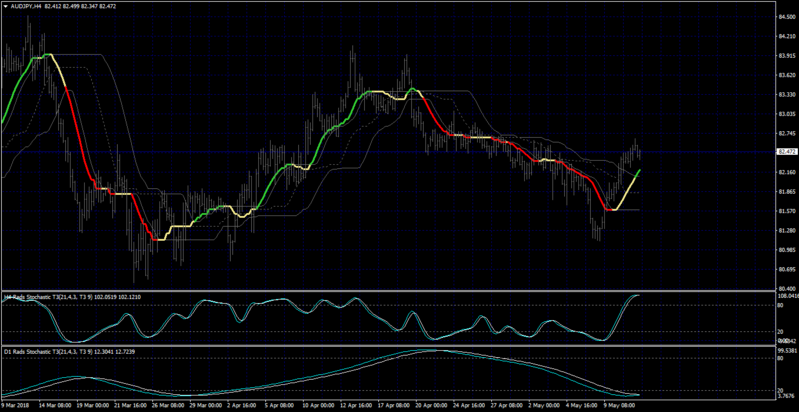
Task: Click the 14 Mar 08:00 time label
Action: tap(55, 407)
